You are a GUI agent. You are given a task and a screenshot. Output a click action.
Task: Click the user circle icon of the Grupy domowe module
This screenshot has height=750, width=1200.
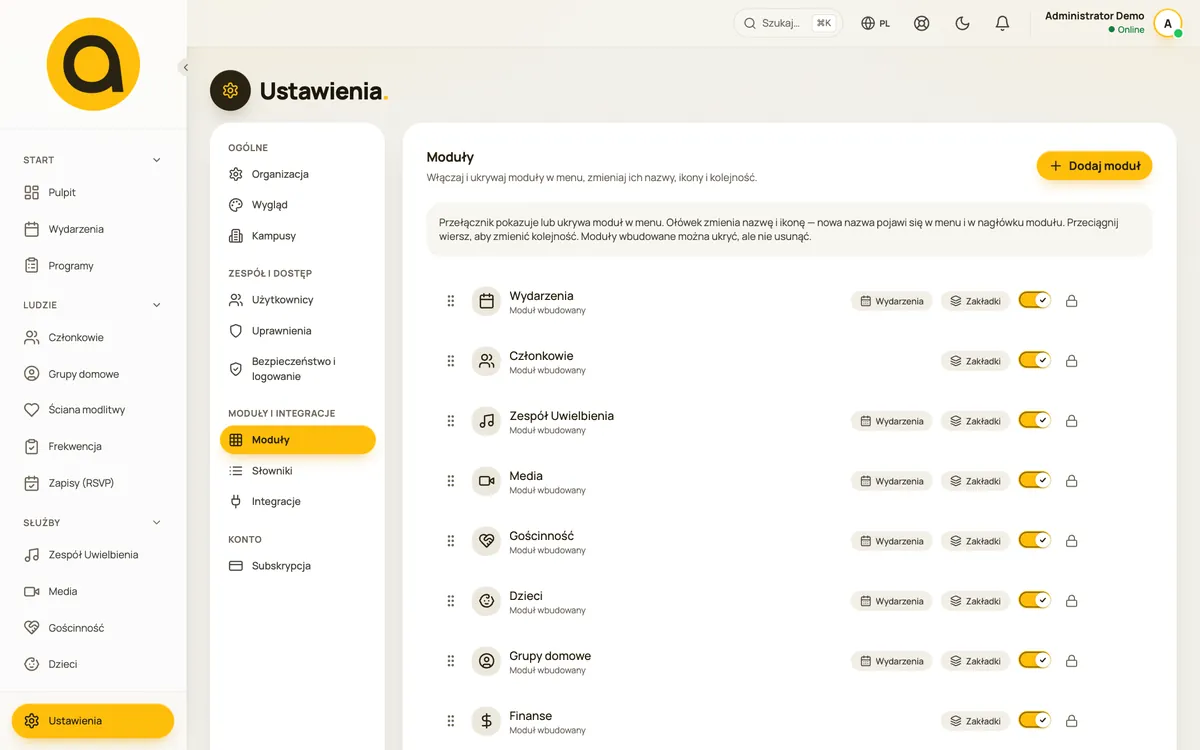(486, 661)
